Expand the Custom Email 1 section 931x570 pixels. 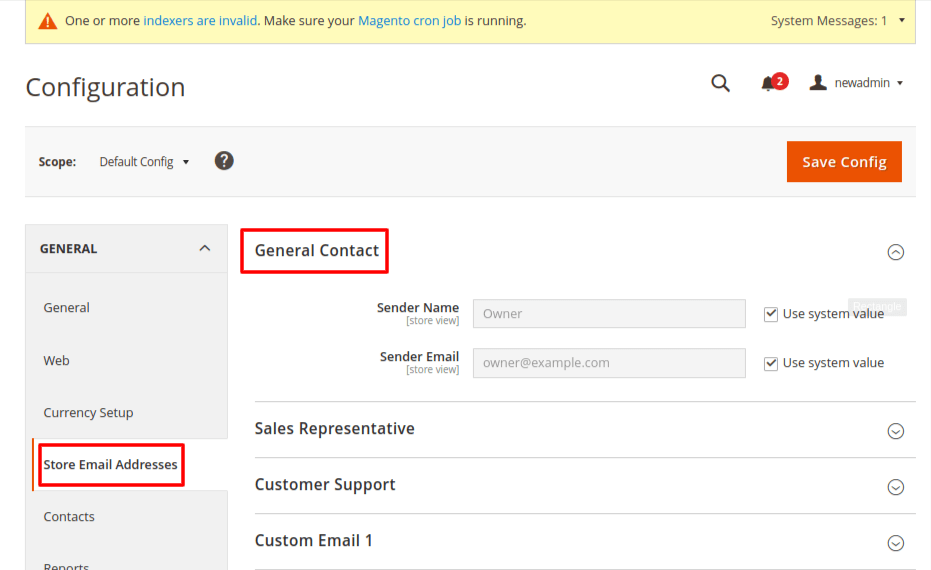[895, 543]
